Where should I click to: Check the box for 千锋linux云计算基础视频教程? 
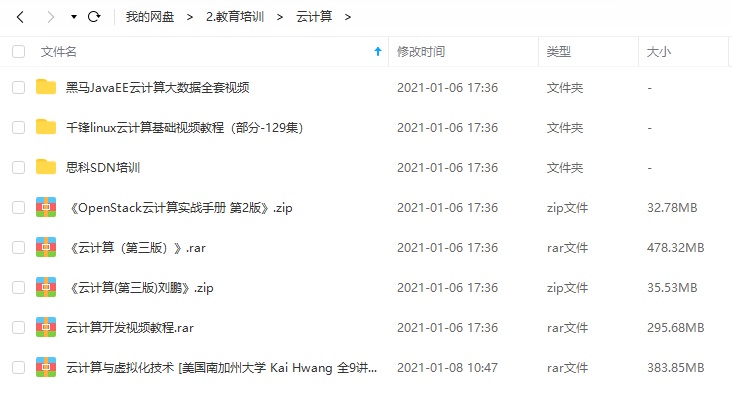point(18,127)
